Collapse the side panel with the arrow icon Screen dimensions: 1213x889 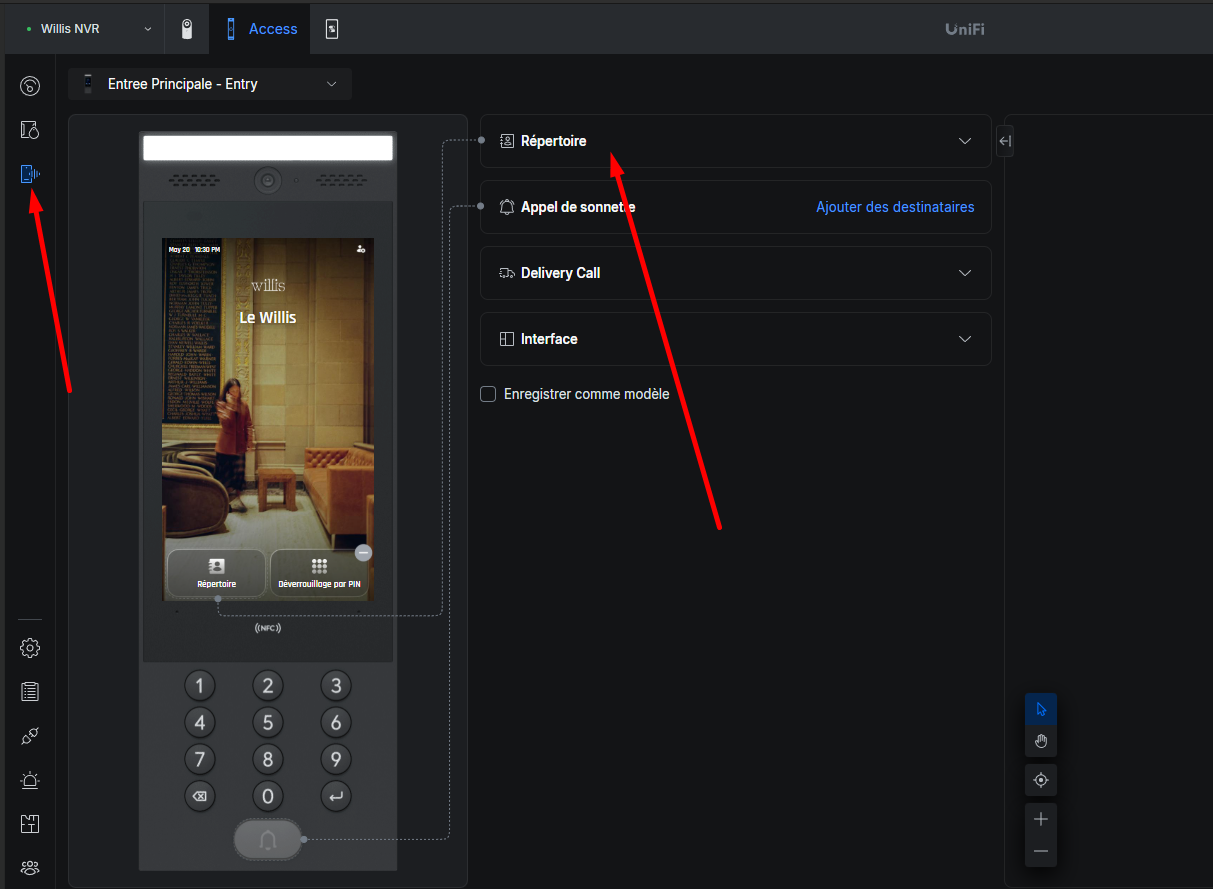point(1005,141)
